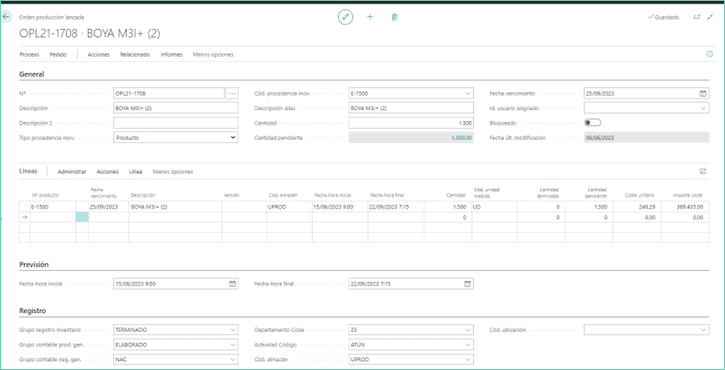725x370 pixels.
Task: Open Acciones menu in Líneas
Action: (108, 172)
